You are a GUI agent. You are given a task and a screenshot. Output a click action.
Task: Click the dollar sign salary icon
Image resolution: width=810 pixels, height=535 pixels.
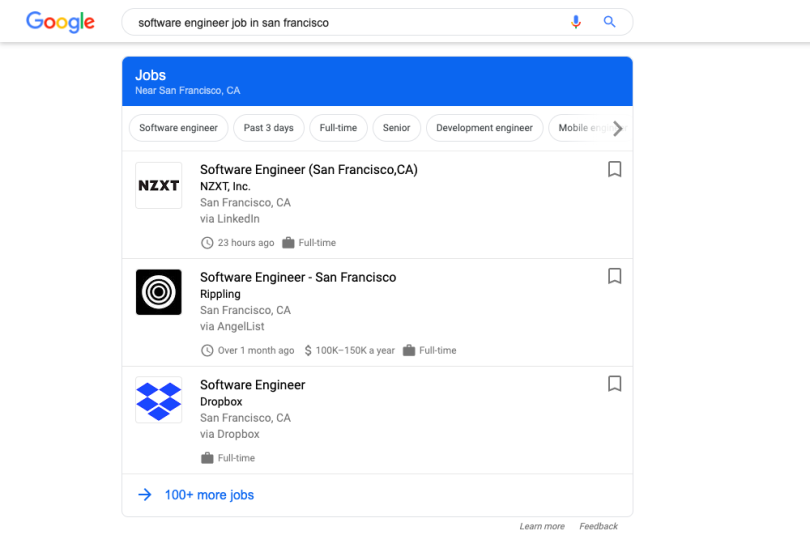pyautogui.click(x=308, y=351)
